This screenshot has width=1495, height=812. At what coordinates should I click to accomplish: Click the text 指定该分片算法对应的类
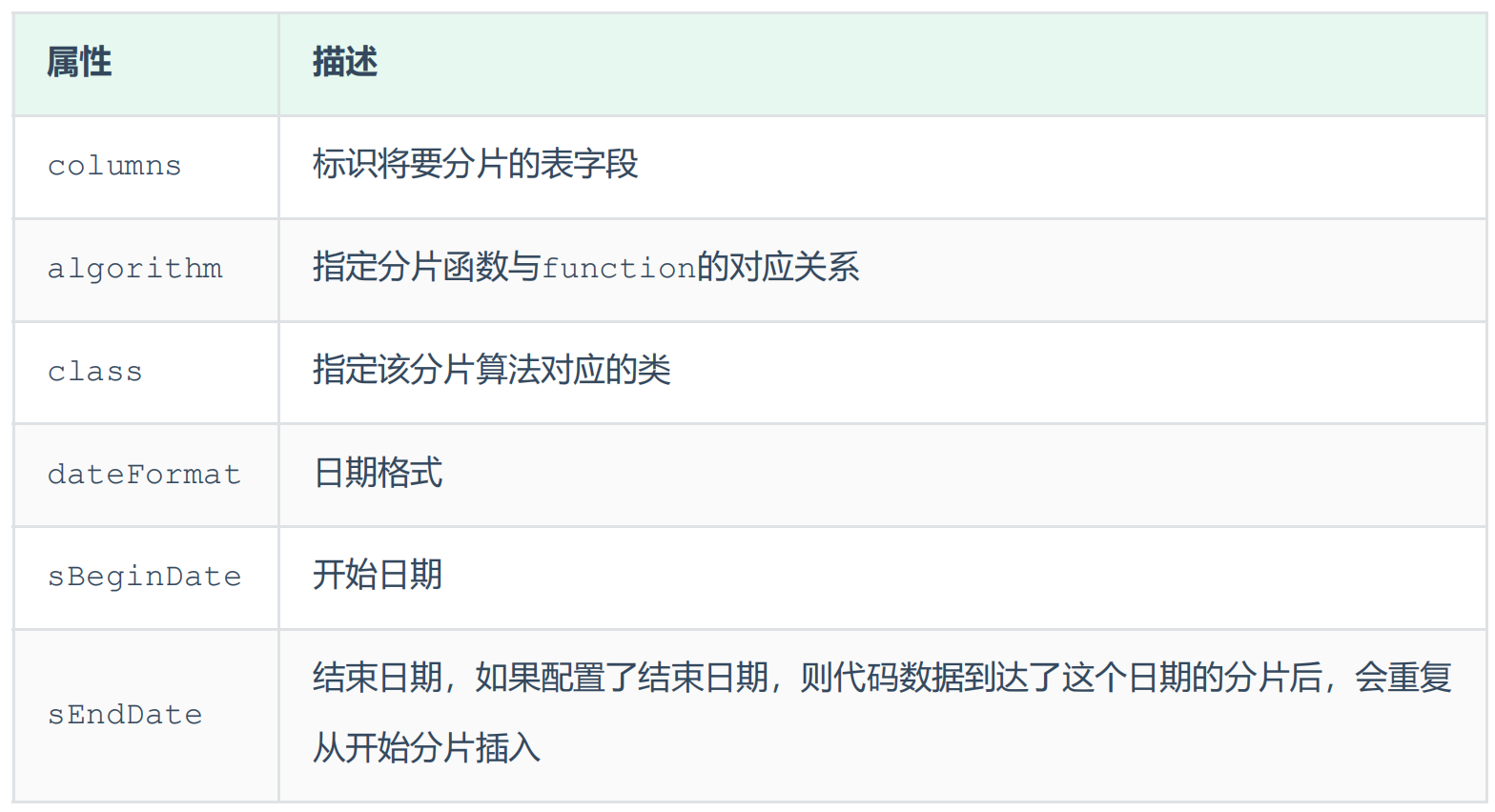click(x=491, y=370)
